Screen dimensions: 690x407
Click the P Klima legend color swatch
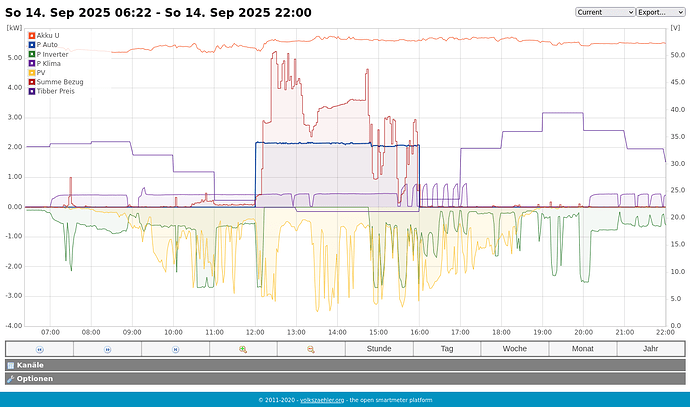pyautogui.click(x=32, y=63)
